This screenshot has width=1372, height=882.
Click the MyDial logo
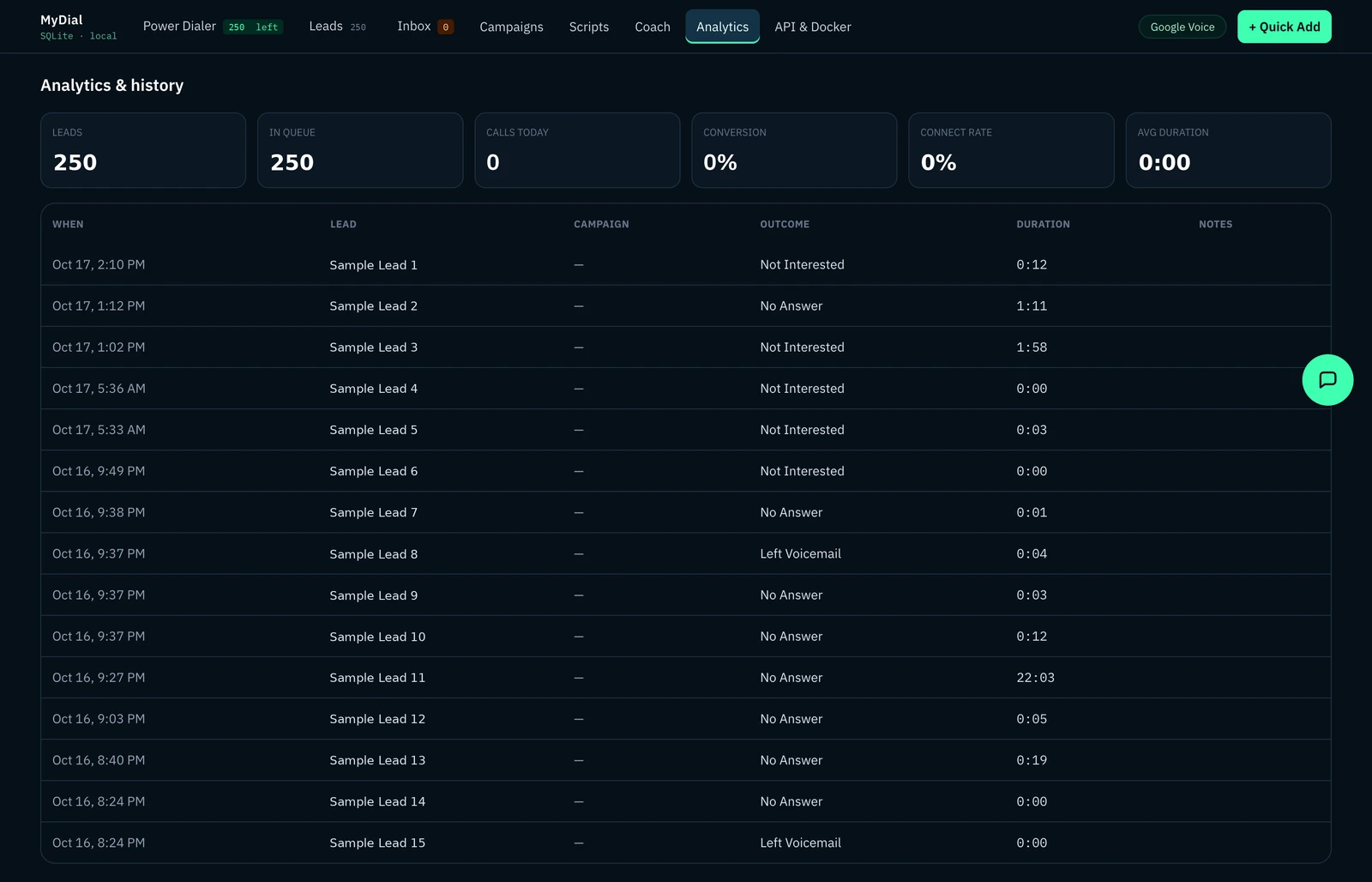[x=62, y=20]
